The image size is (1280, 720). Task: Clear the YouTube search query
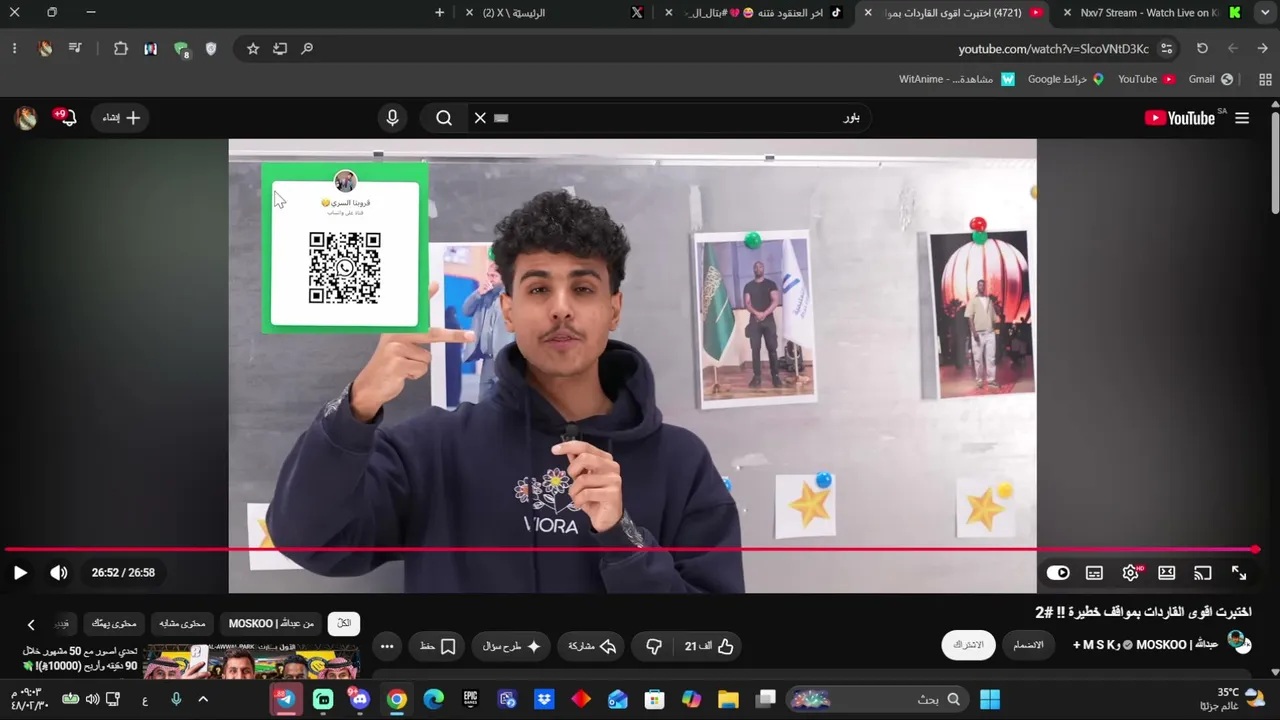480,118
